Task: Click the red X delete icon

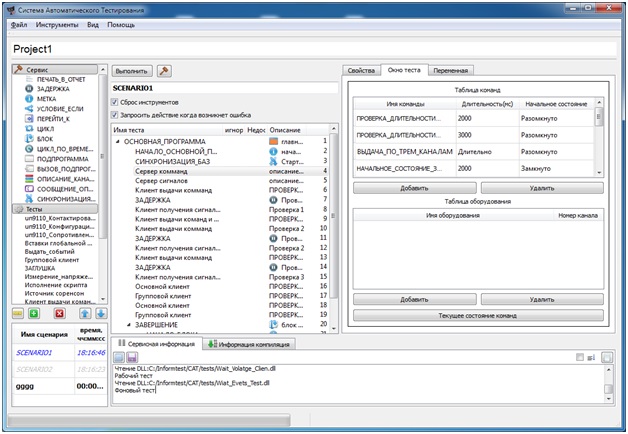Action: coord(60,313)
